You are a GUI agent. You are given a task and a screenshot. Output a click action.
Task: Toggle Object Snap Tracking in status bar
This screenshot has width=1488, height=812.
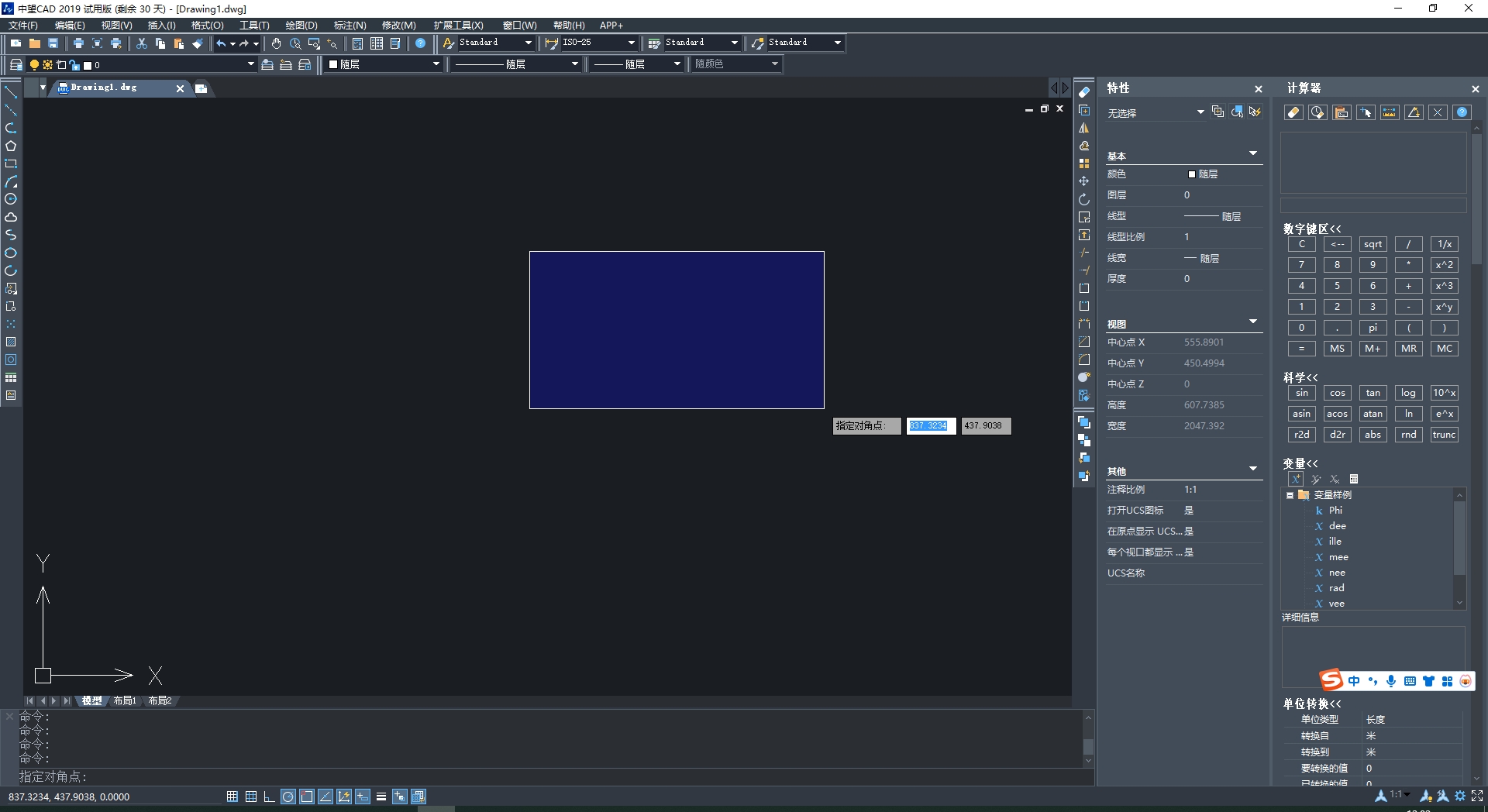coord(325,797)
